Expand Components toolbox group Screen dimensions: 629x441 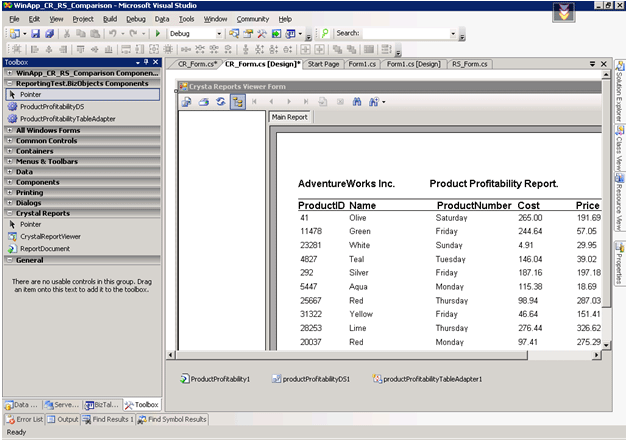click(10, 182)
